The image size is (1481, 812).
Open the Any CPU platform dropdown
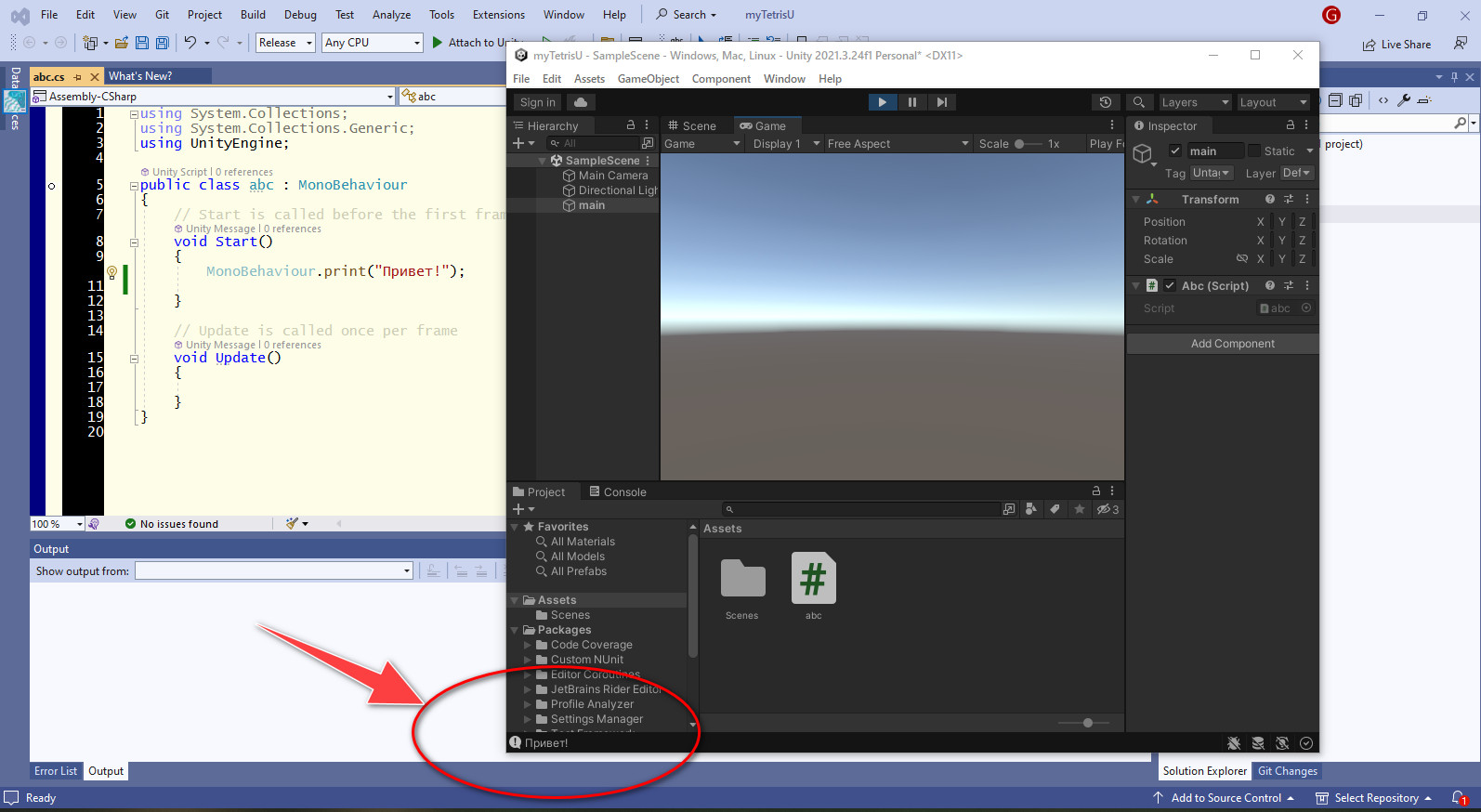(x=372, y=43)
